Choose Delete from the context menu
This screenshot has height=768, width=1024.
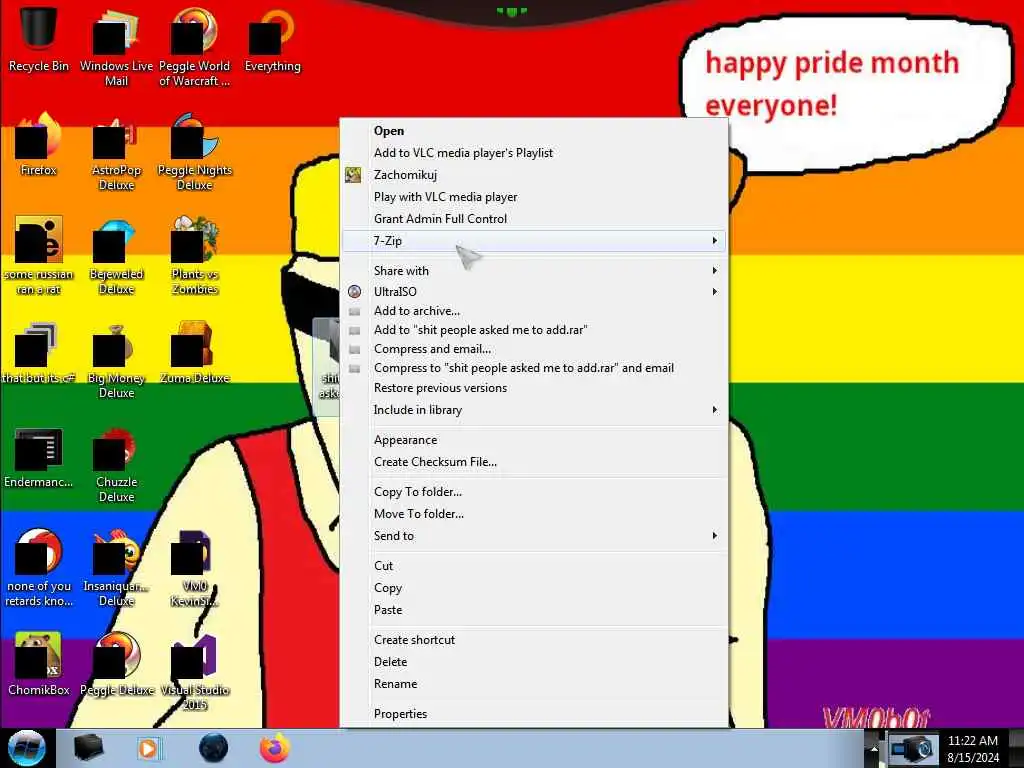(x=534, y=662)
